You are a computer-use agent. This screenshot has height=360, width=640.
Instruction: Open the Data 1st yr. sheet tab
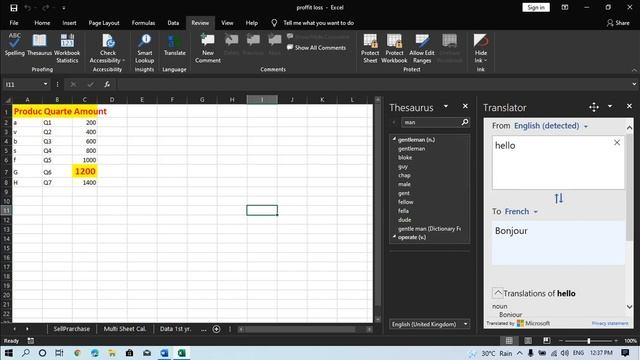(175, 329)
